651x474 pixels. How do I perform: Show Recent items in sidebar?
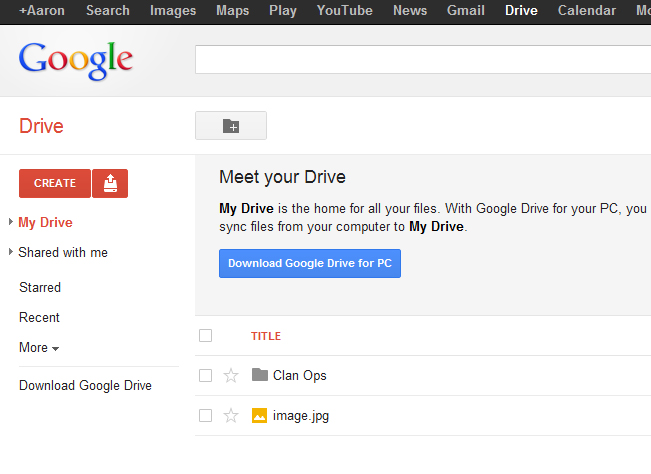pyautogui.click(x=39, y=318)
